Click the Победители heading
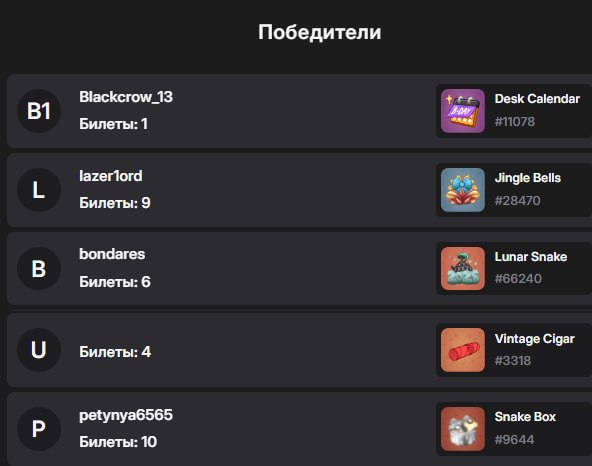The height and width of the screenshot is (466, 592). 319,32
